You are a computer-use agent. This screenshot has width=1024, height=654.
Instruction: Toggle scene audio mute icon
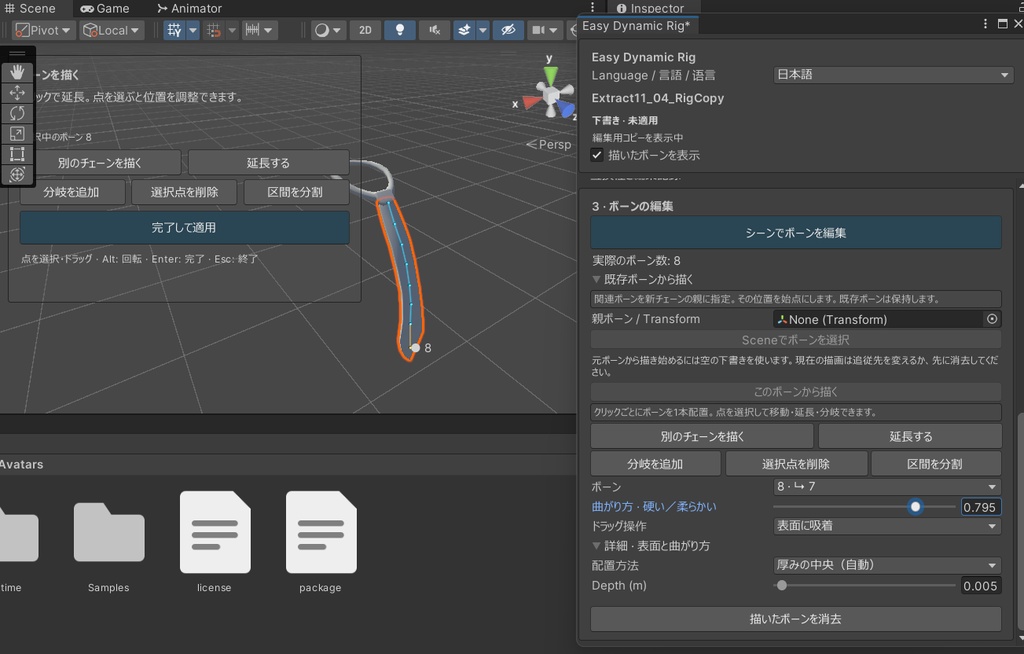(x=434, y=30)
